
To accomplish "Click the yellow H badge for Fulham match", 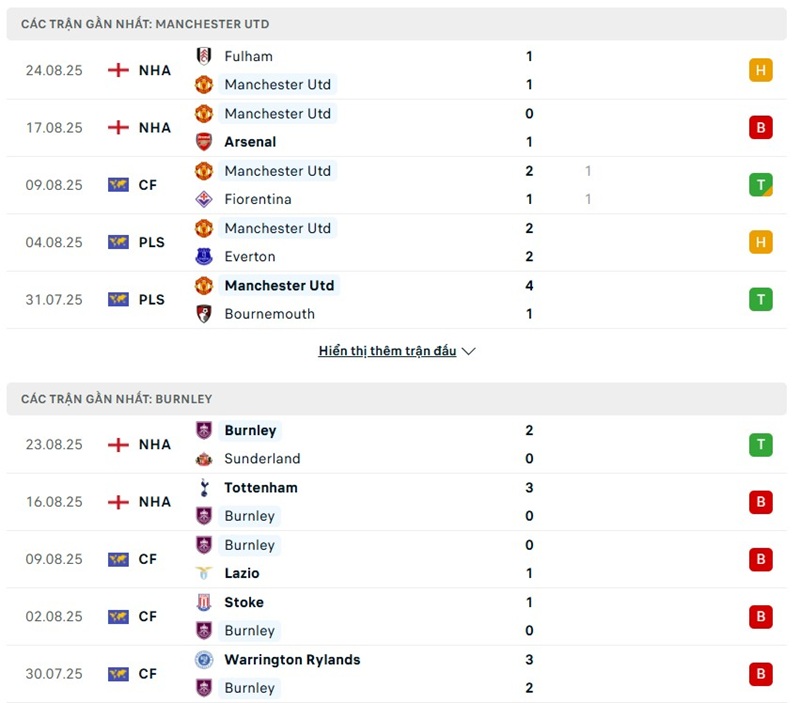I will pos(760,70).
